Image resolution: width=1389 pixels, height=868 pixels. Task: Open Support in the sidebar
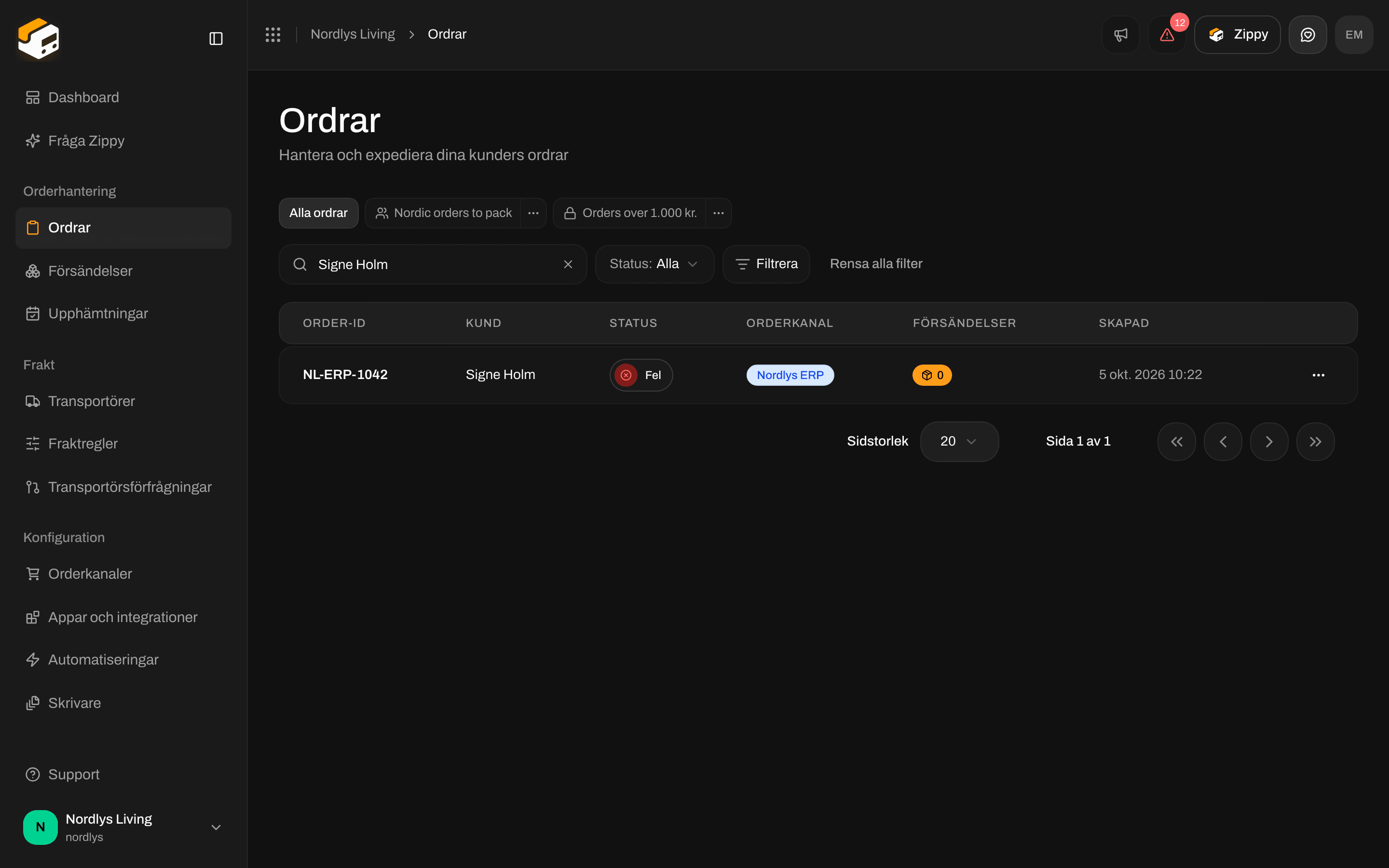pyautogui.click(x=123, y=774)
